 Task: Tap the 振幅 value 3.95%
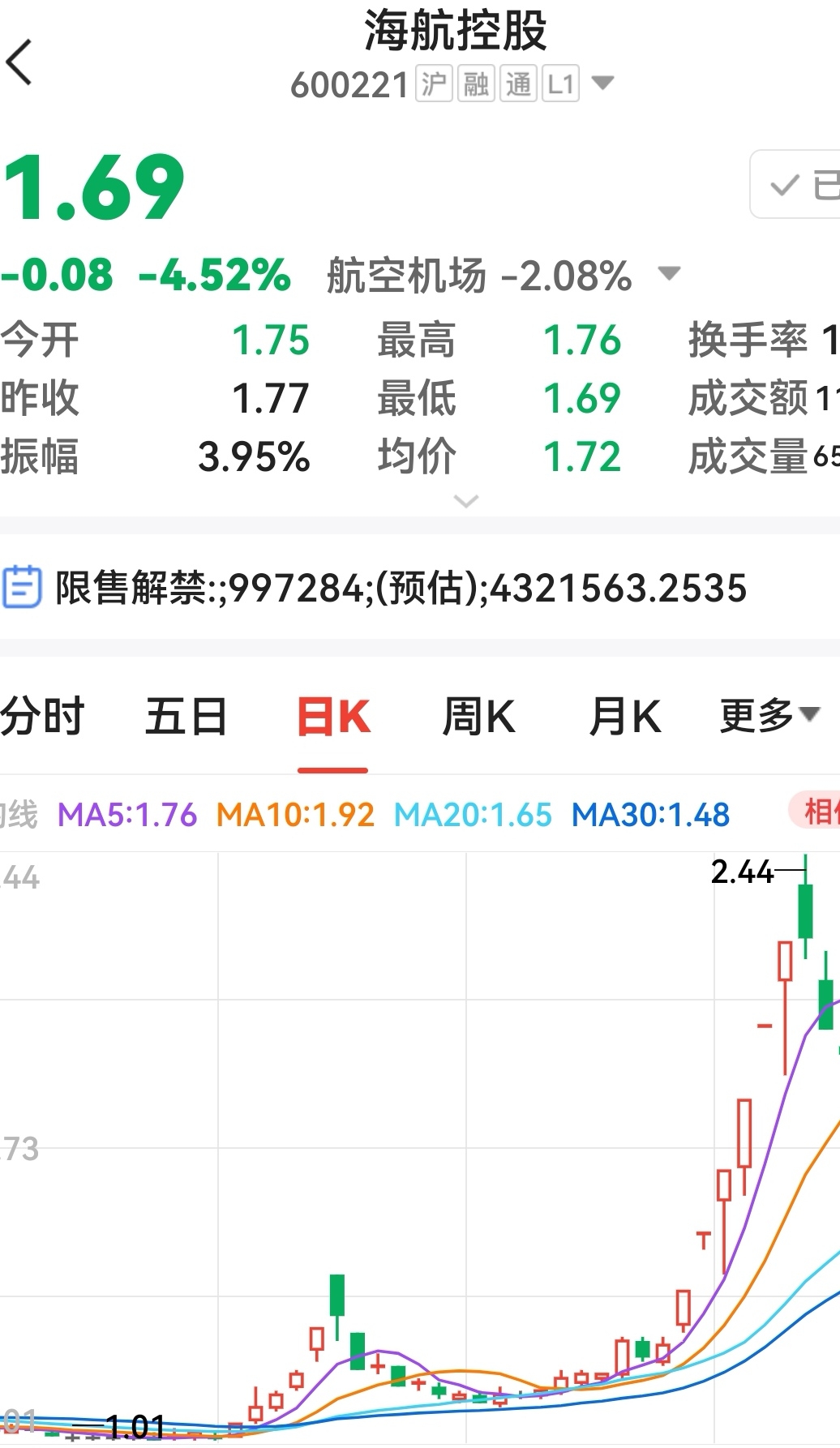click(254, 456)
